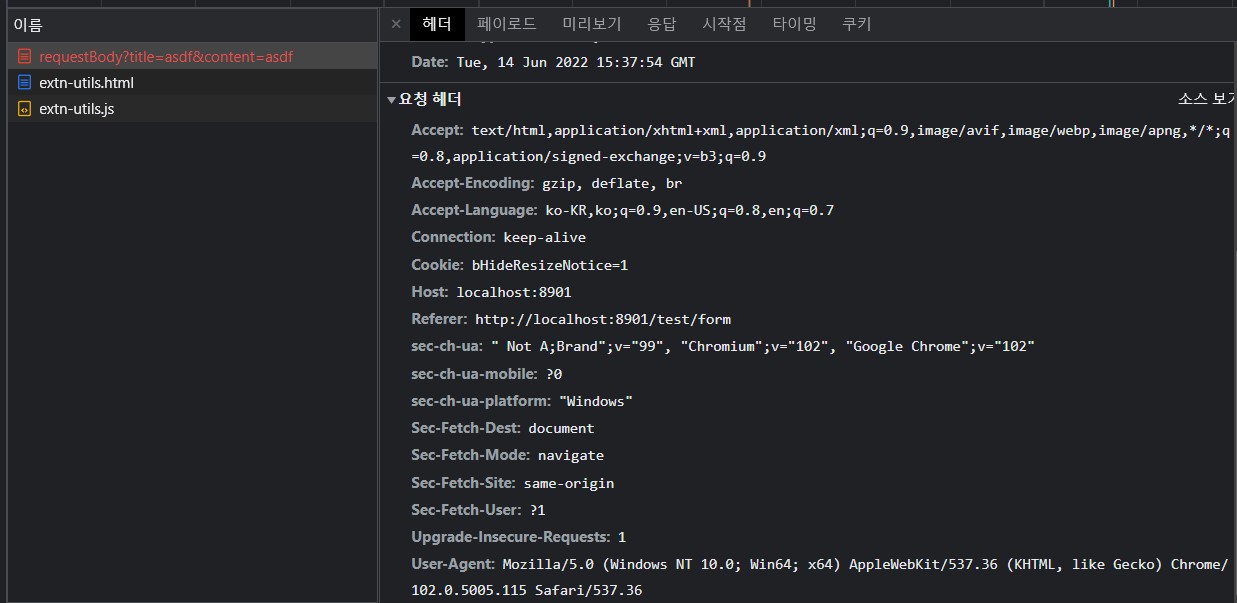Click the Sec-Fetch-User value ?1
This screenshot has height=603, width=1237.
tap(540, 510)
